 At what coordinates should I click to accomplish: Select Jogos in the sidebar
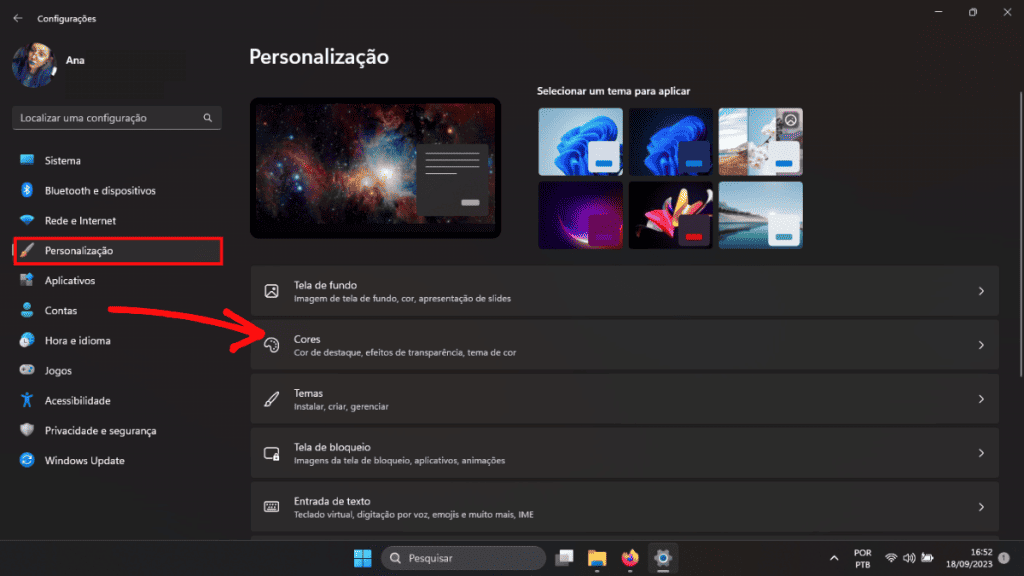(118, 370)
